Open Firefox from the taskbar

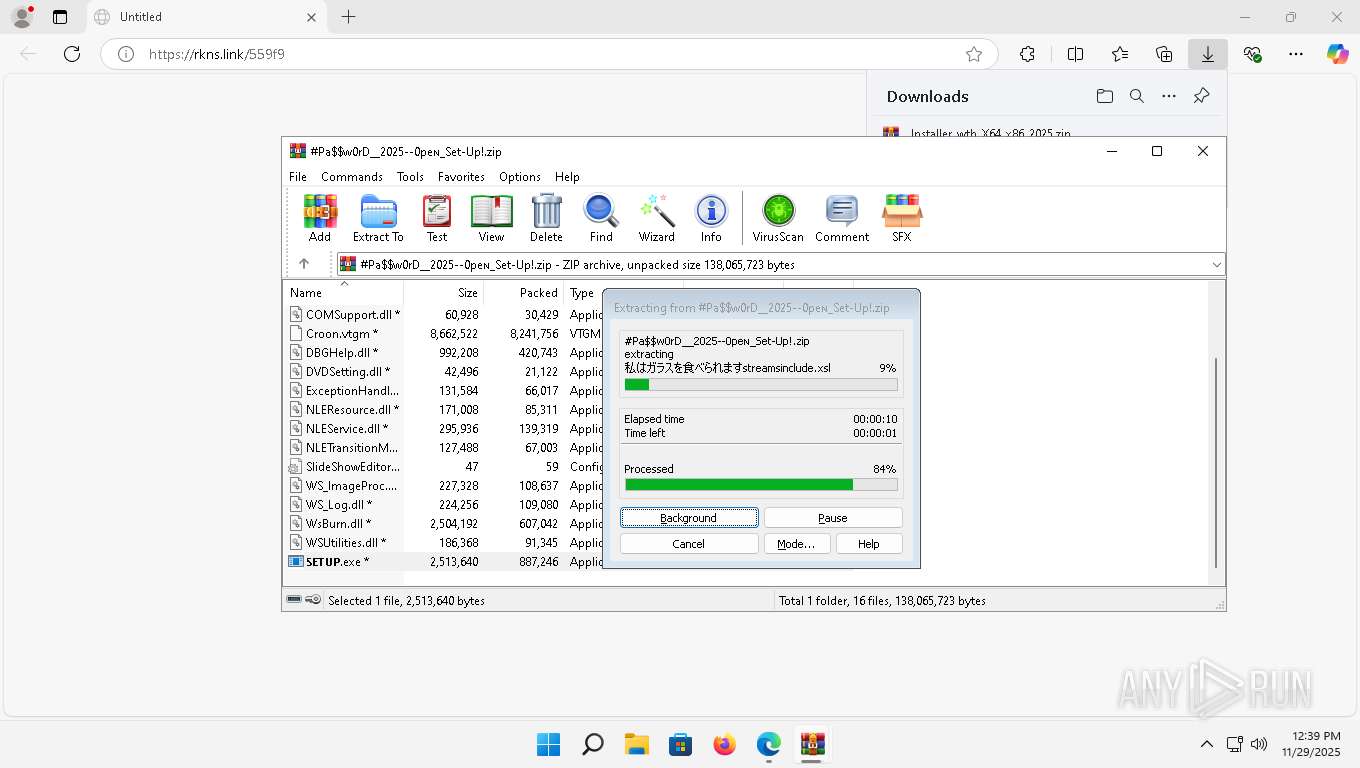click(724, 745)
